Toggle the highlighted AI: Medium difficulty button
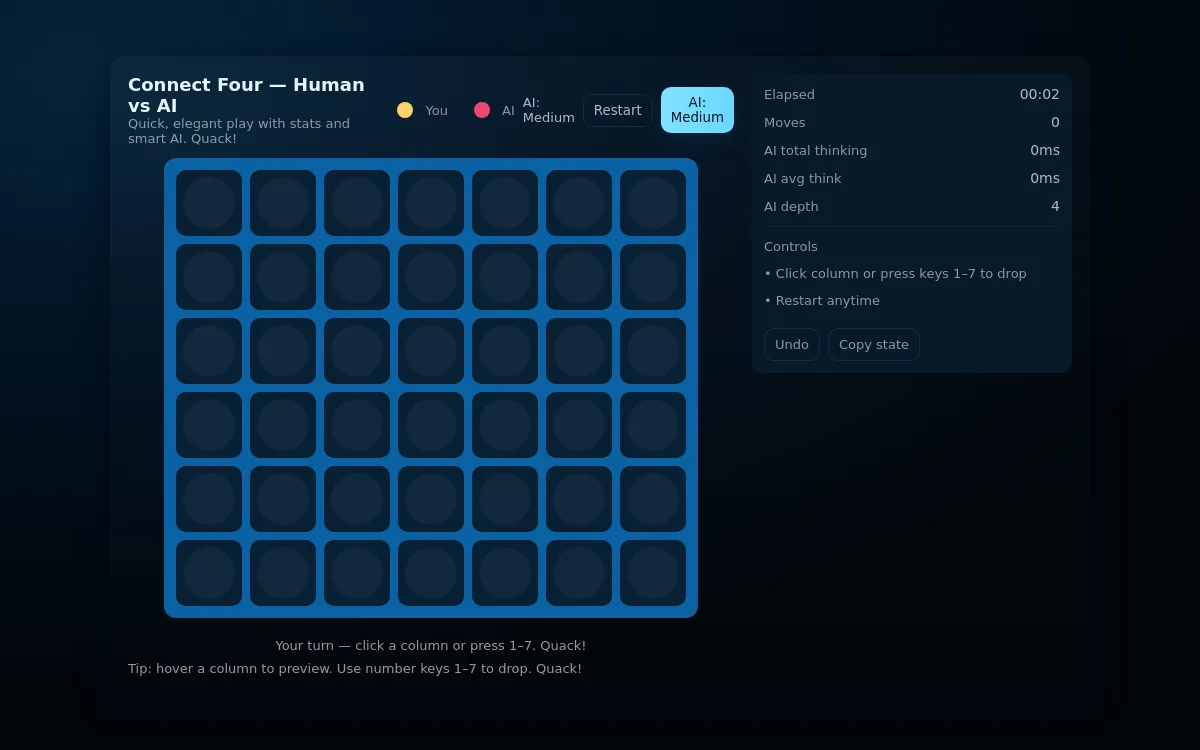This screenshot has width=1200, height=750. pos(697,110)
